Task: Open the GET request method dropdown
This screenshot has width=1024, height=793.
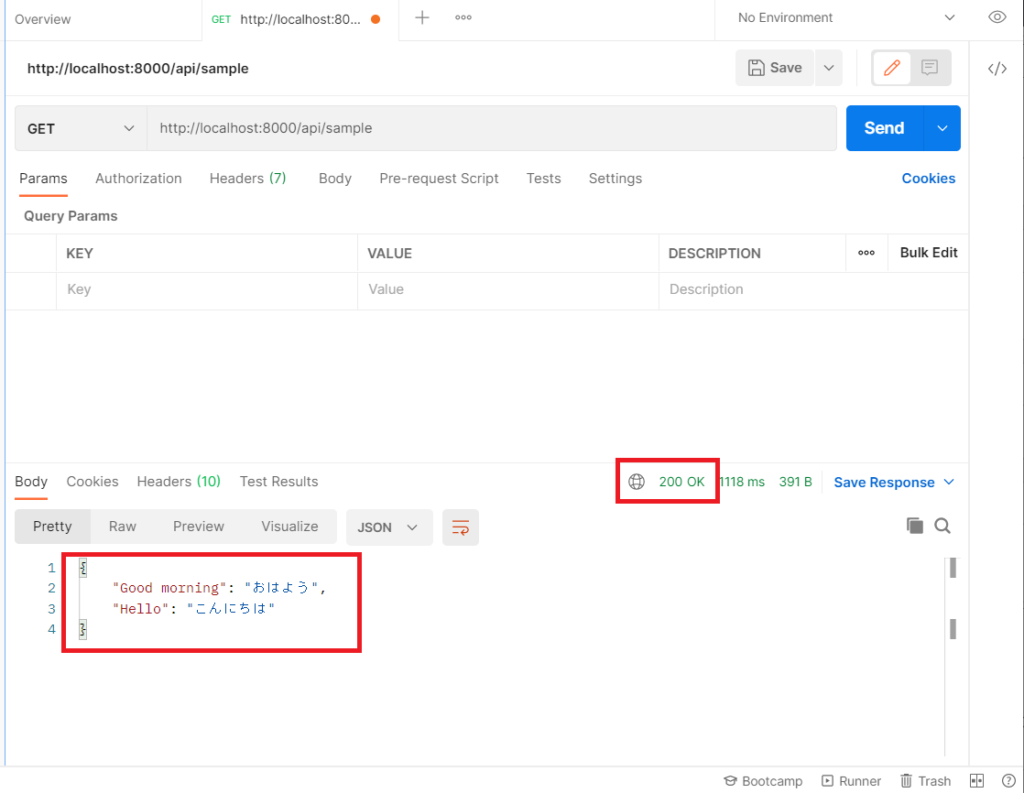Action: click(80, 128)
